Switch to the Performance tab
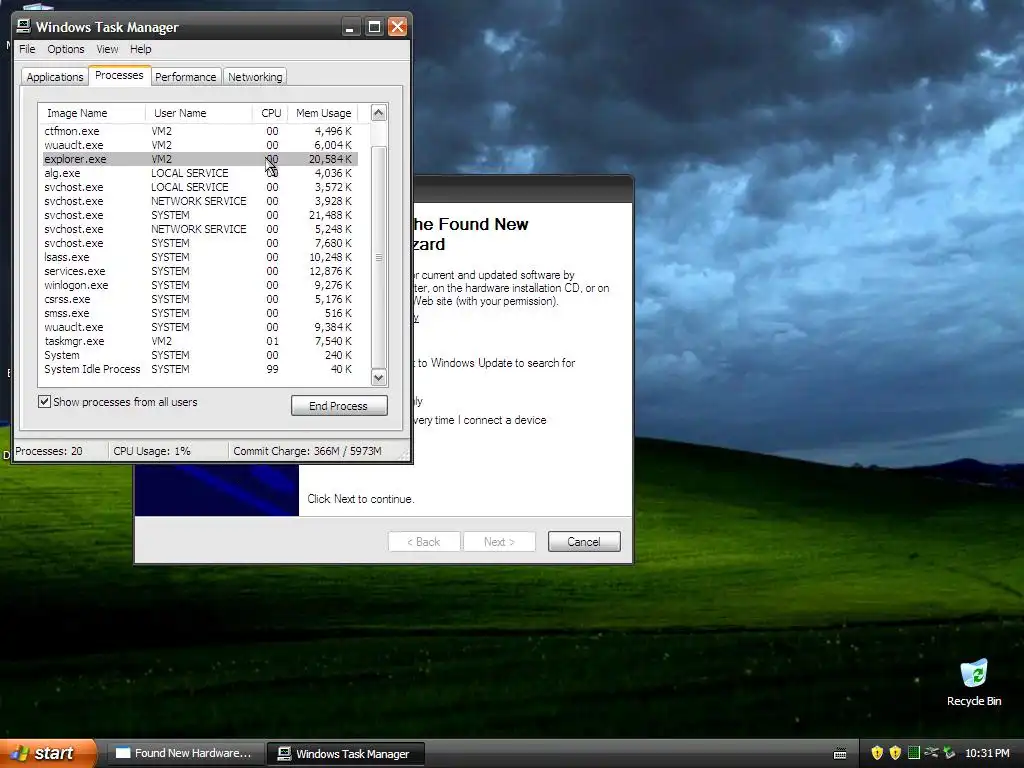Screen dimensions: 1024x768 pos(185,77)
